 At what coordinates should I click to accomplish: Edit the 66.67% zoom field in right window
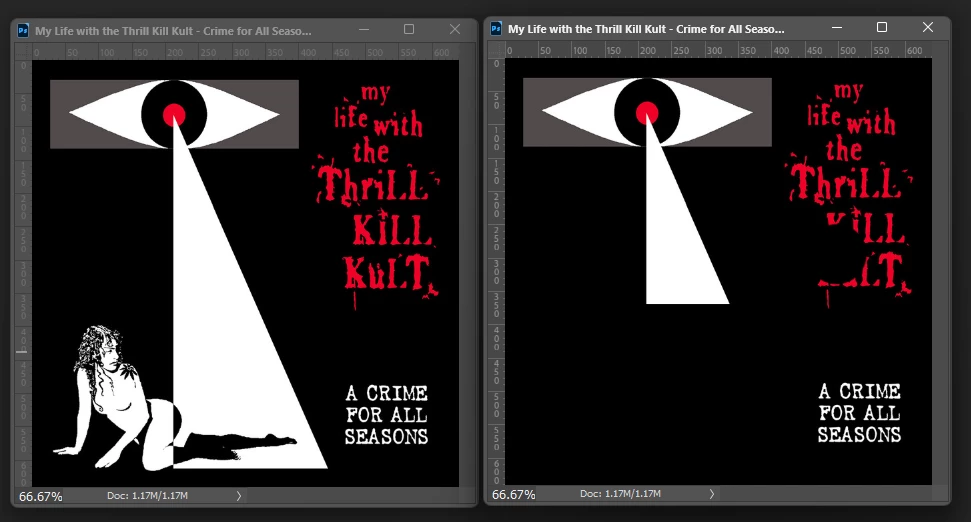pos(513,494)
